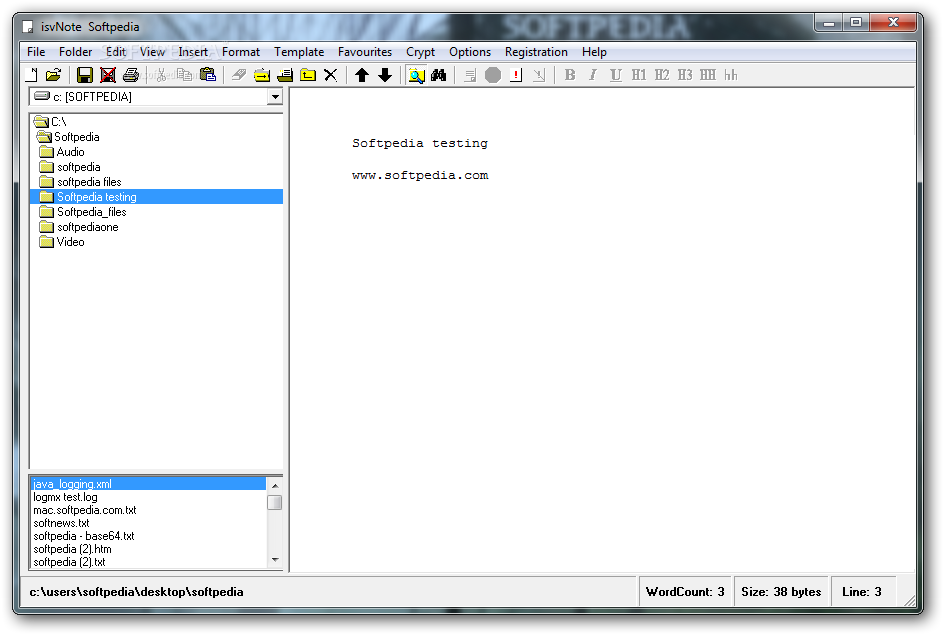Click the yellow-and-black stacked folder icon
This screenshot has width=944, height=635.
(x=285, y=75)
